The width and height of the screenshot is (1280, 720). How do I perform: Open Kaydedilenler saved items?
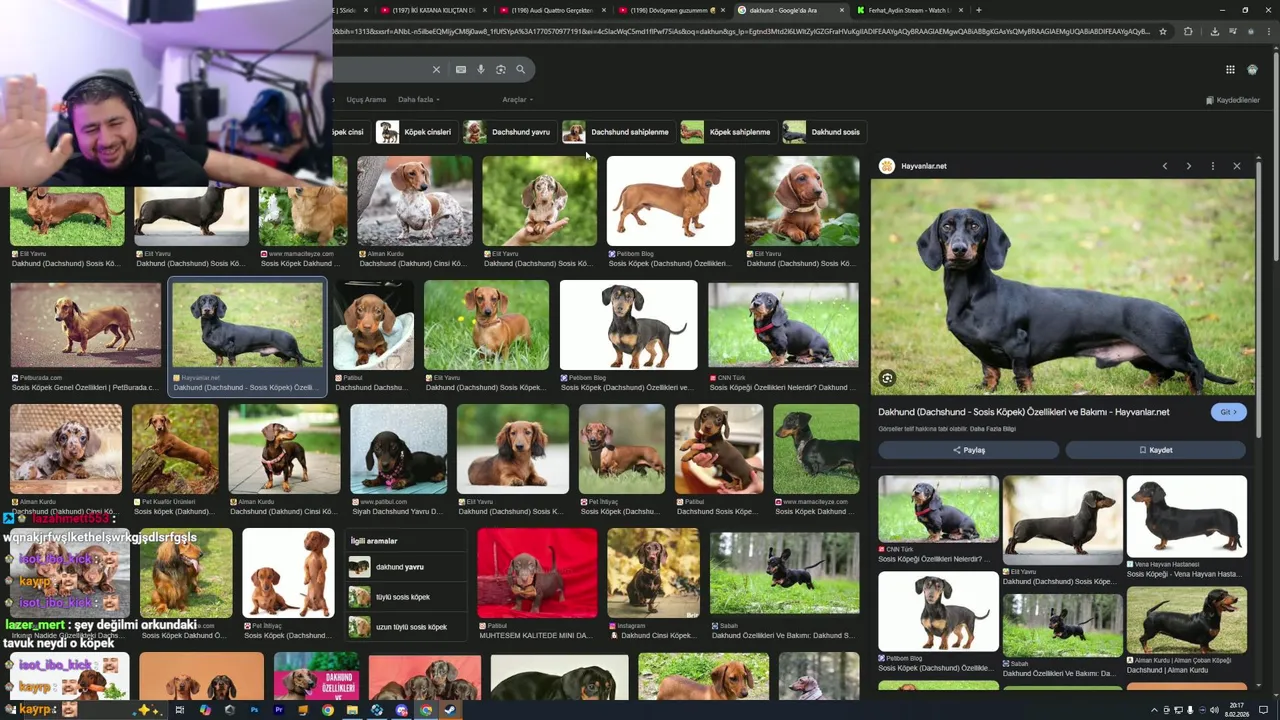[x=1232, y=100]
